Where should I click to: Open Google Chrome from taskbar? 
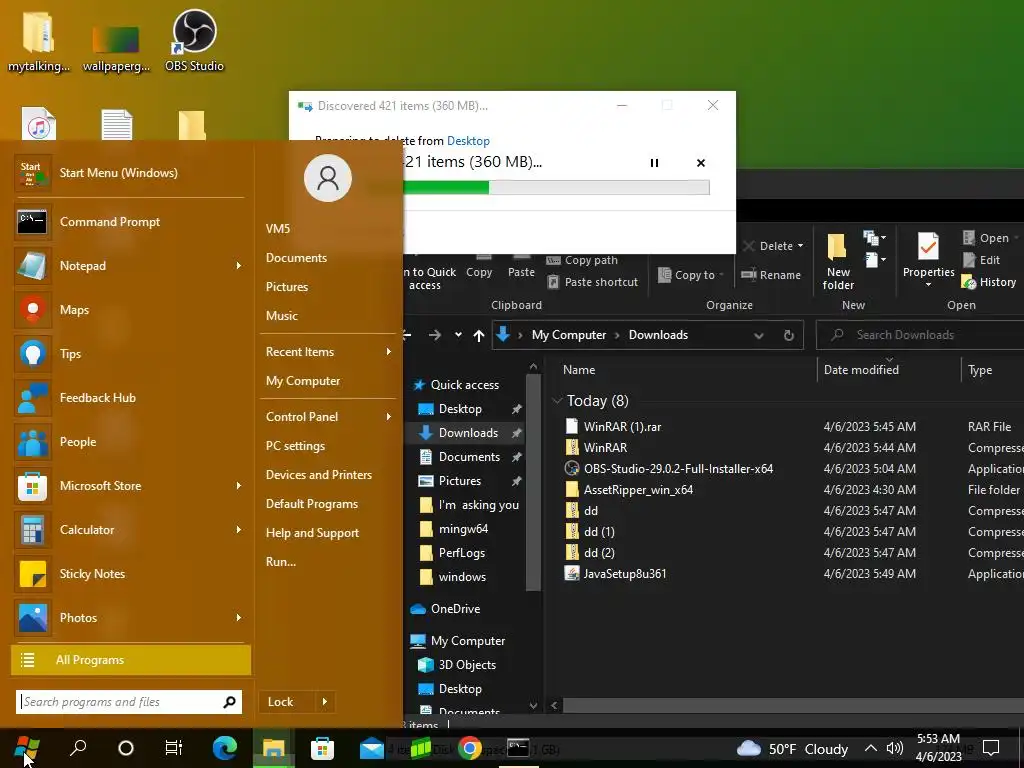pyautogui.click(x=470, y=748)
